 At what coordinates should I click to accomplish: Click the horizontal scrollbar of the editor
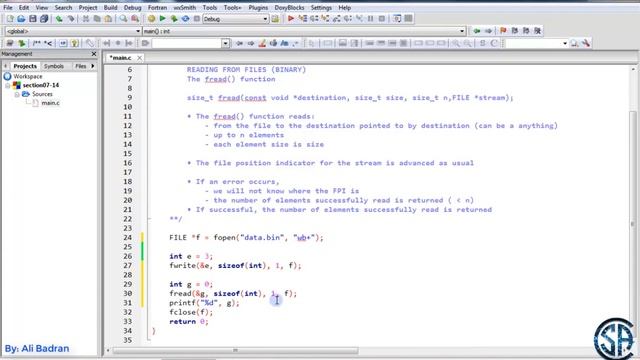(236, 351)
